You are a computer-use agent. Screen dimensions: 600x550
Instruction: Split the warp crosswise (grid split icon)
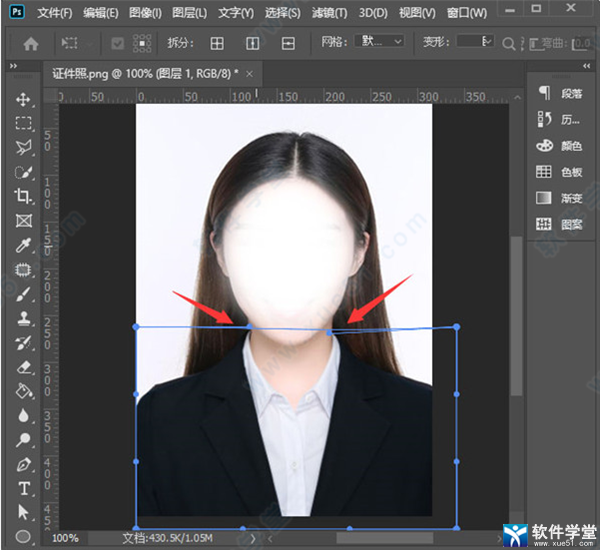(x=217, y=44)
